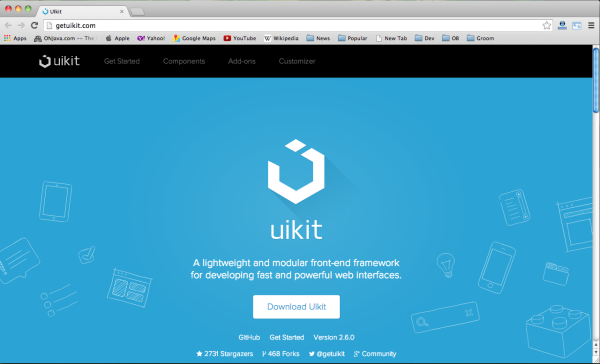Open the Apps bookmarks shortcut
Viewport: 600px width, 364px height.
point(15,38)
